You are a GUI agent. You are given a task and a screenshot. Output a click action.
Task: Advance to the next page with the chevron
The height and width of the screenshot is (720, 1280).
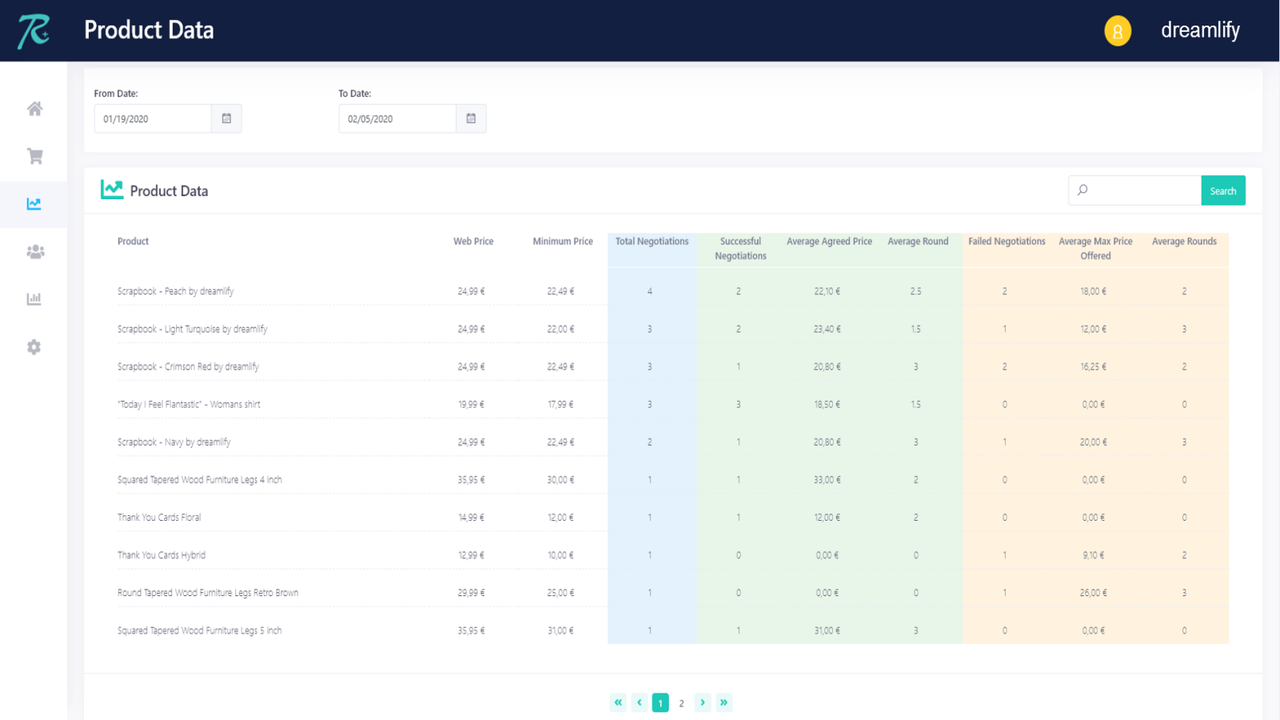click(x=702, y=702)
